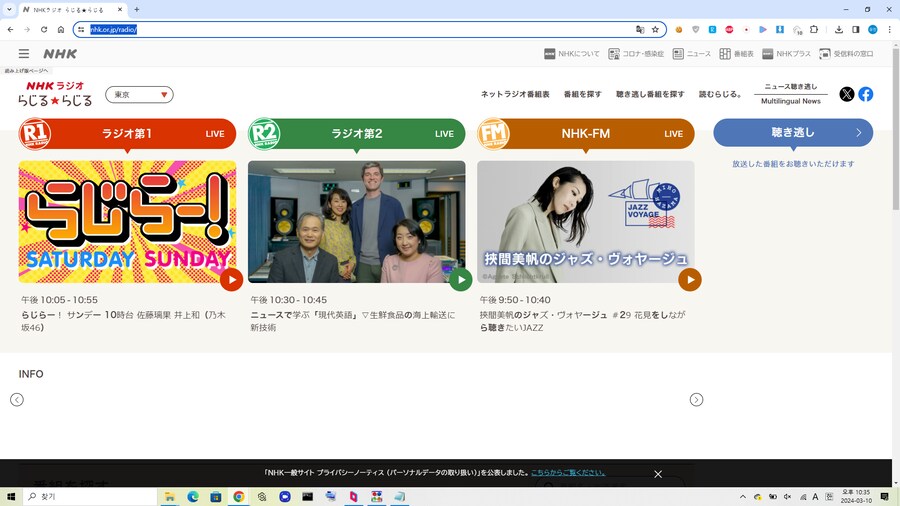Open the site information icon in the address bar

click(81, 29)
